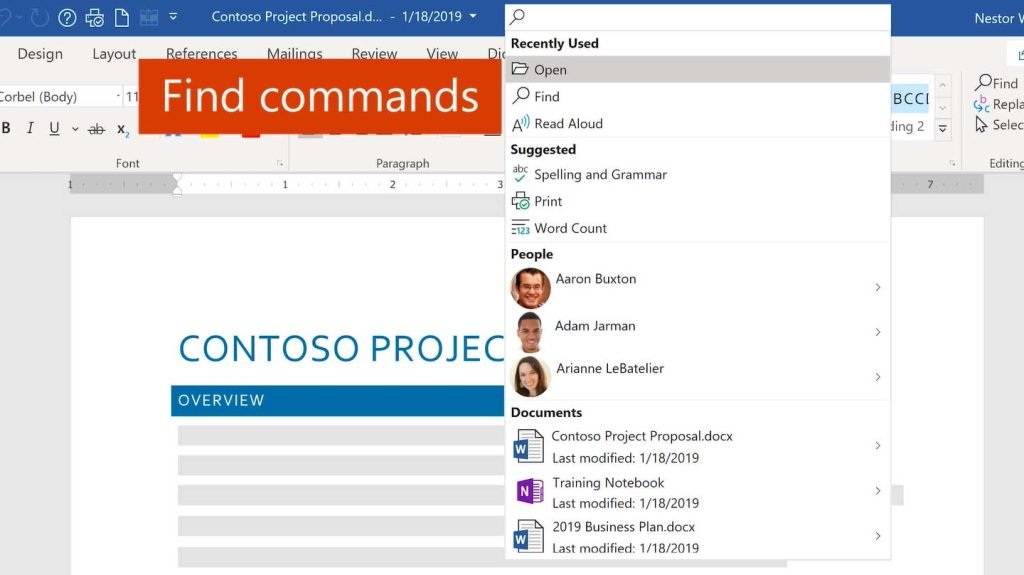The height and width of the screenshot is (575, 1024).
Task: Open Contoso Project Proposal.docx from Documents
Action: click(697, 446)
